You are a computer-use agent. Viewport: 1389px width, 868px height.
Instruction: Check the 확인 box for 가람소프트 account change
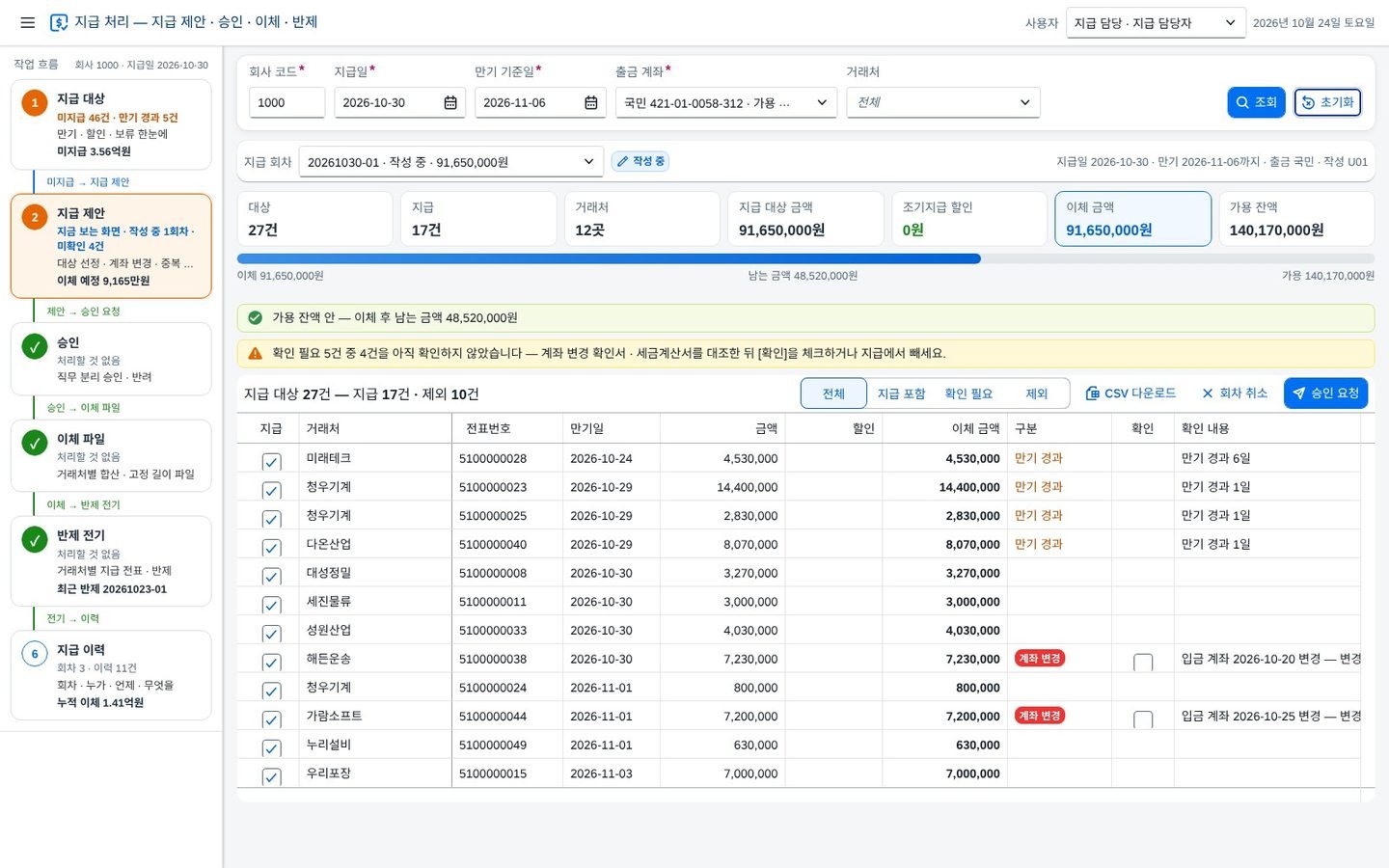1143,719
